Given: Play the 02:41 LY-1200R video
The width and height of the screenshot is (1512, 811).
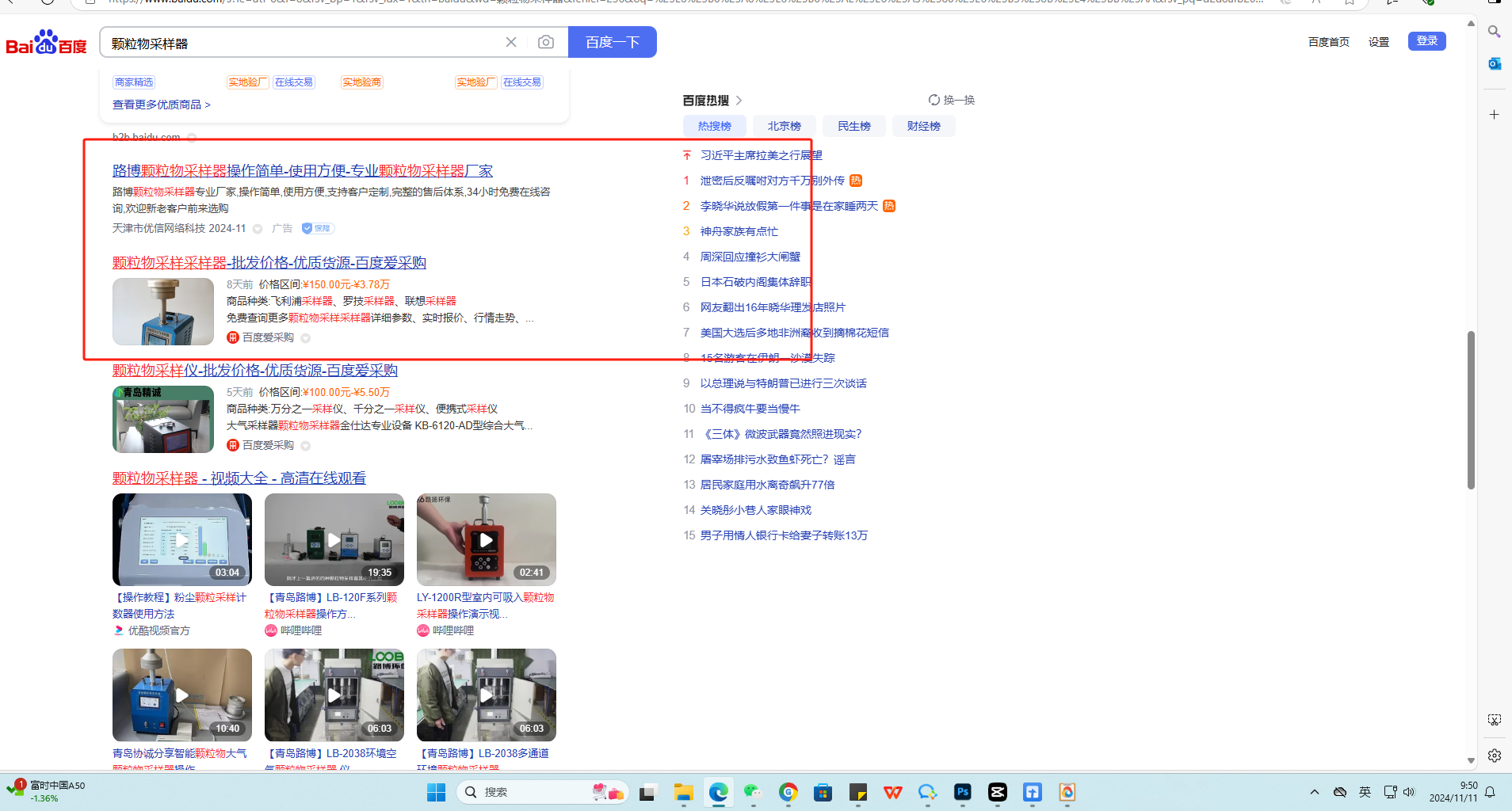Looking at the screenshot, I should click(487, 539).
